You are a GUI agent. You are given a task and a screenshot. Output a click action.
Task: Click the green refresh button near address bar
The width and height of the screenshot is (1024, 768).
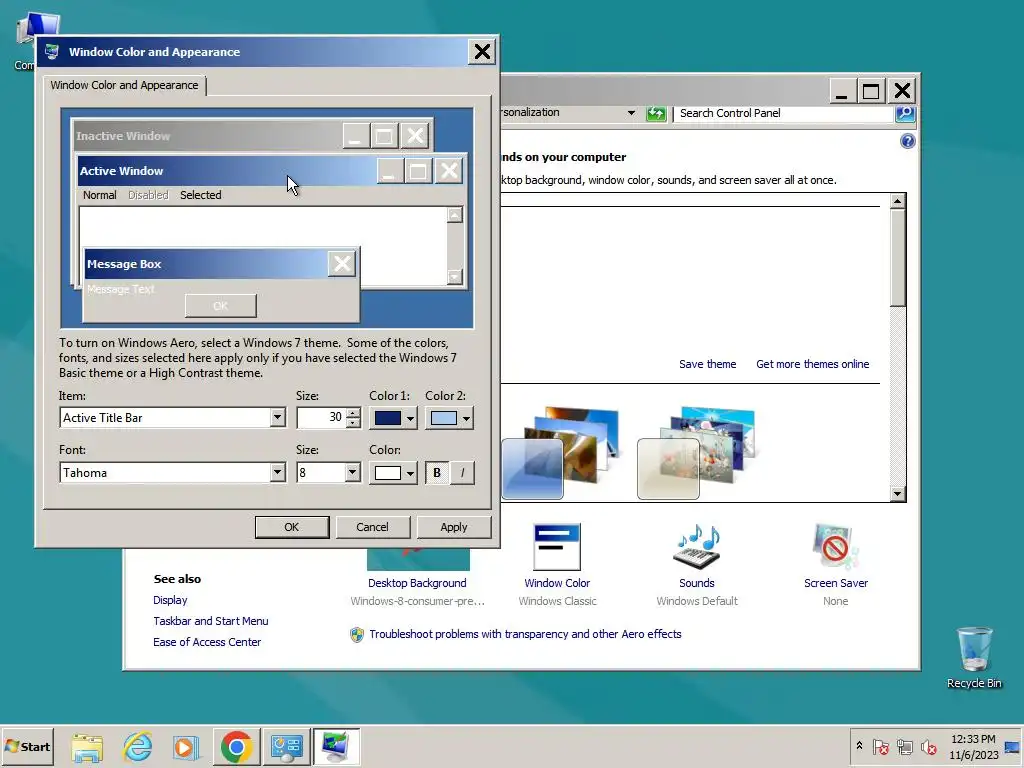(656, 113)
